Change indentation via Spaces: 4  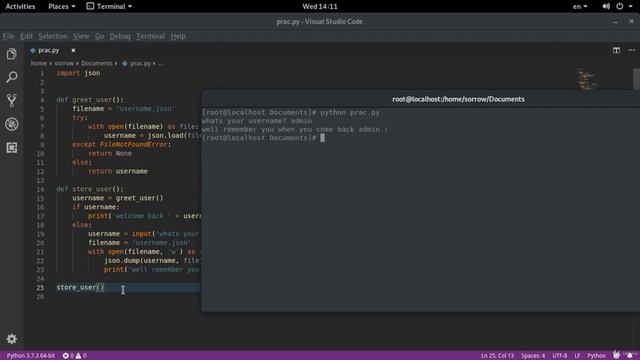(533, 356)
